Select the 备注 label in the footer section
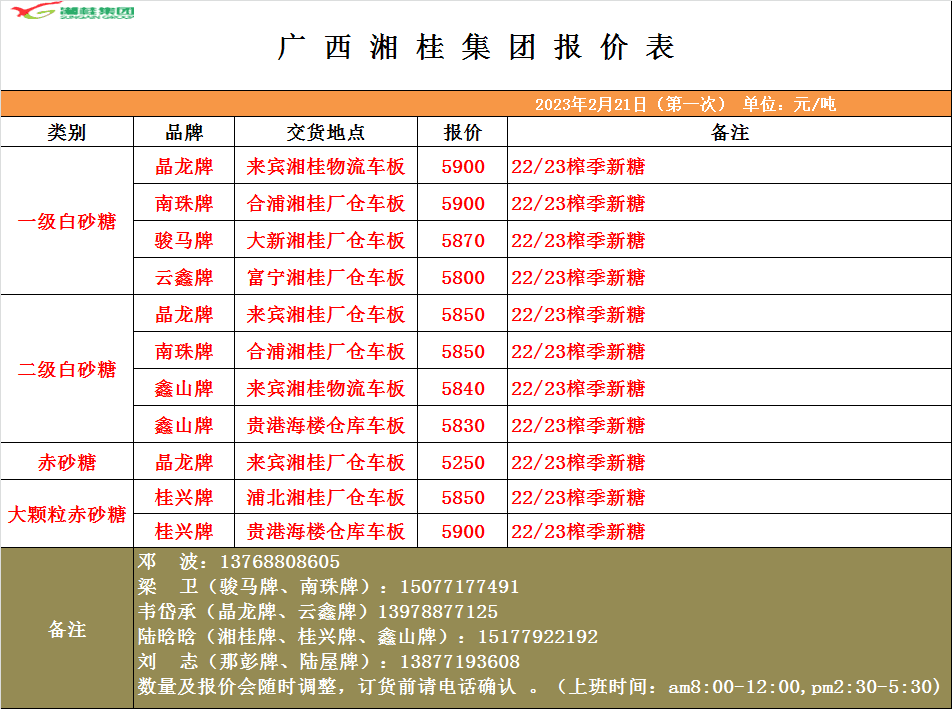The image size is (952, 709). [67, 630]
